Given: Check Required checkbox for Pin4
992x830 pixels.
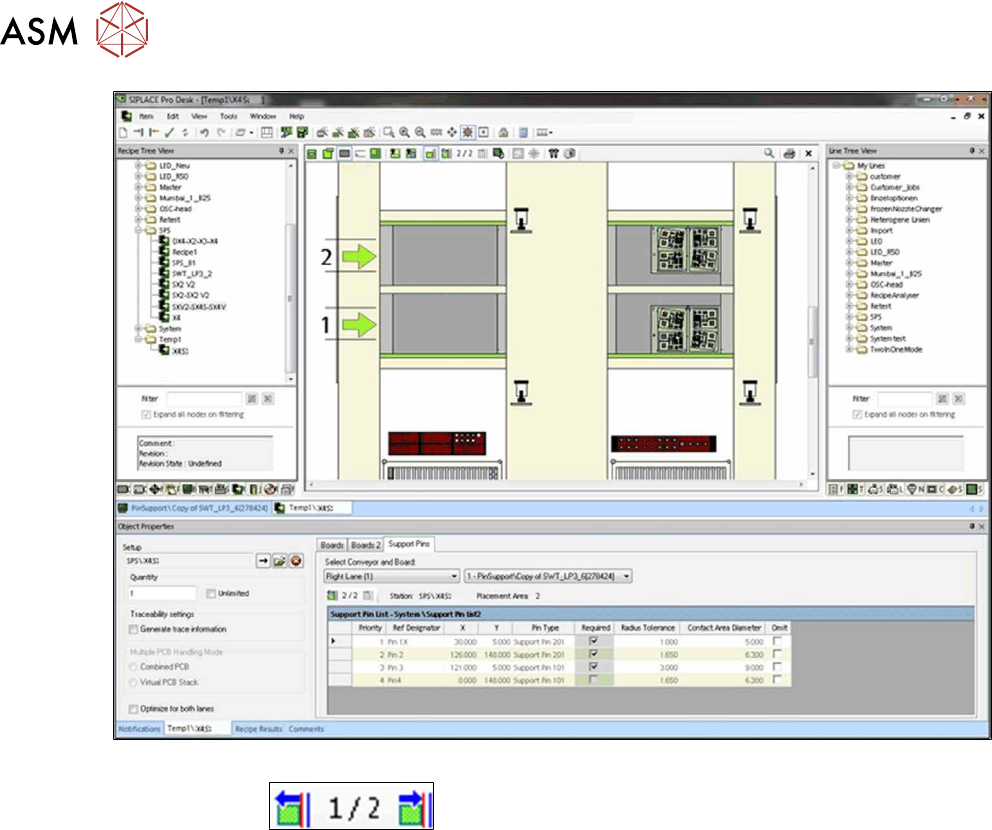Looking at the screenshot, I should (593, 679).
